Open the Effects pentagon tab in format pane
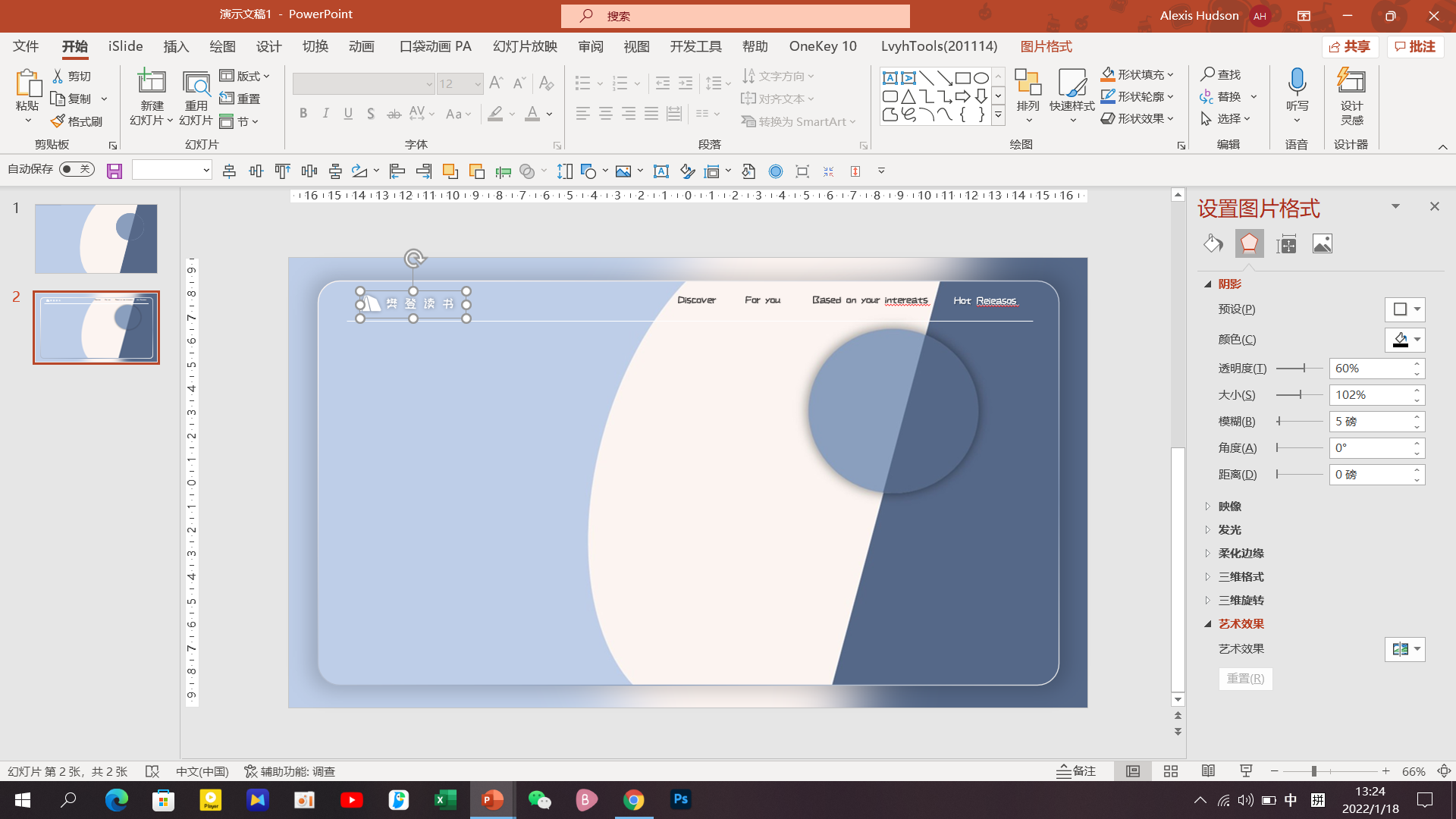 point(1249,243)
